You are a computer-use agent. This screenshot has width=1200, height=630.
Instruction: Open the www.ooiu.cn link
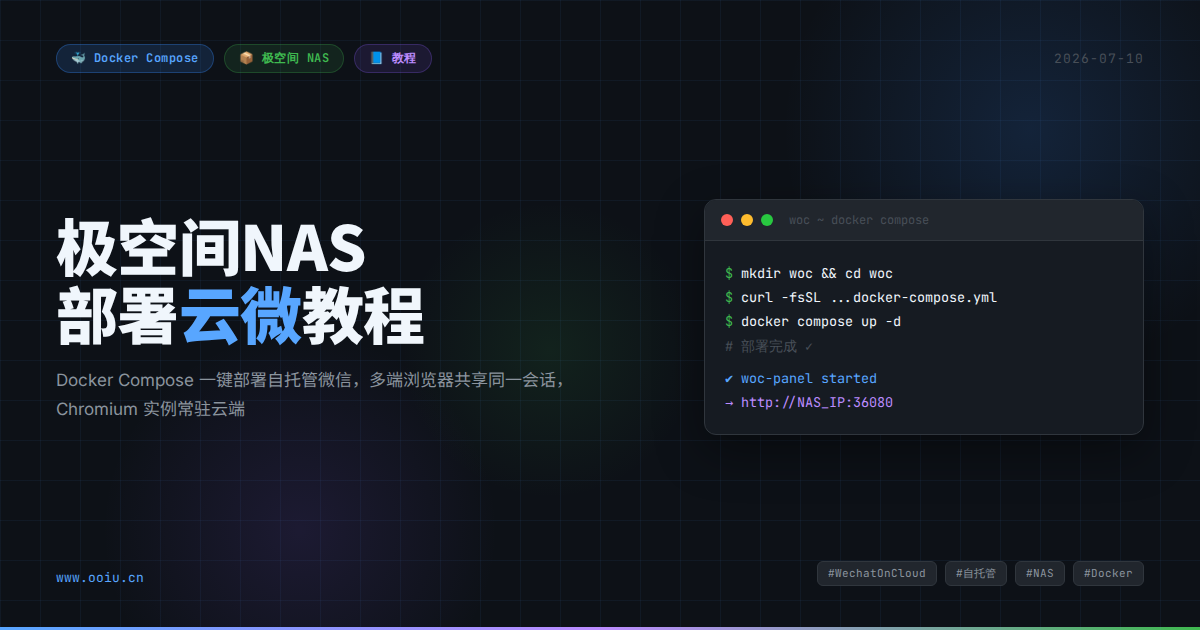click(100, 577)
